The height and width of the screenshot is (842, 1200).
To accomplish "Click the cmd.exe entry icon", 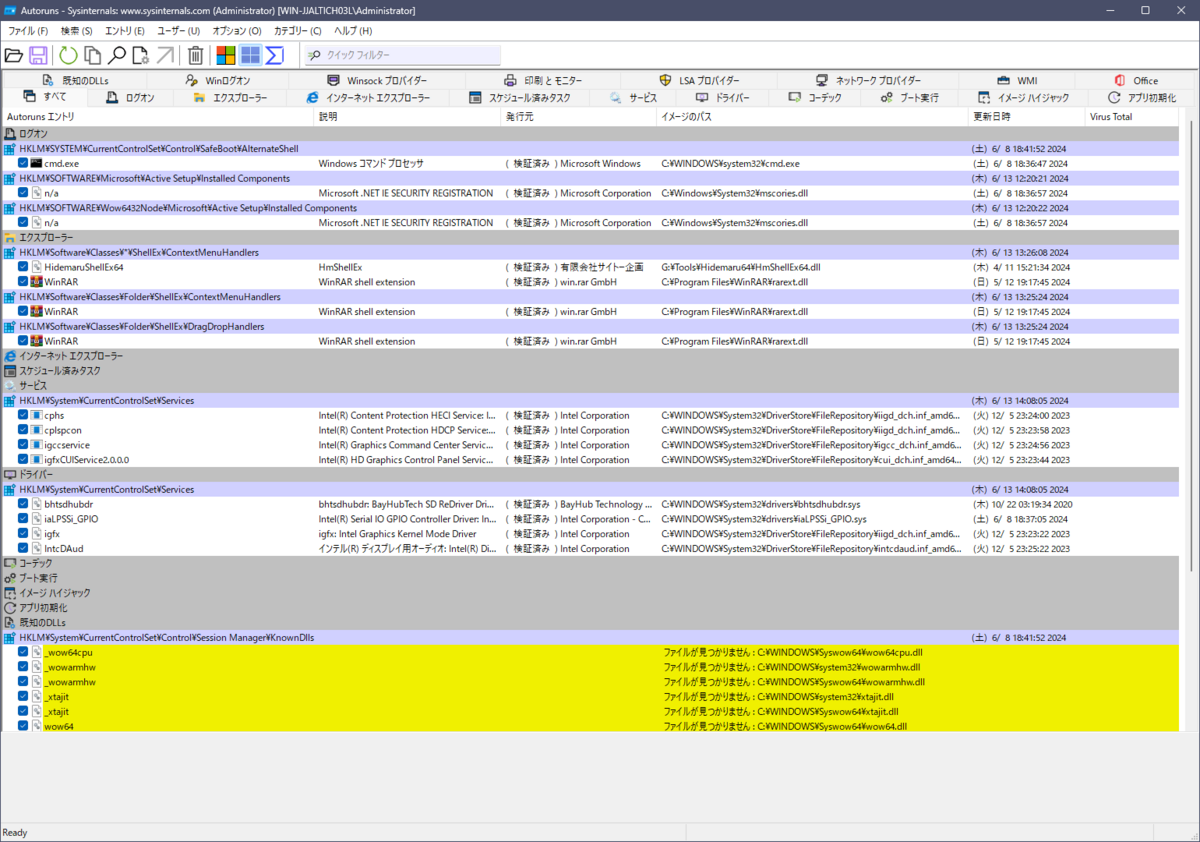I will [x=36, y=163].
